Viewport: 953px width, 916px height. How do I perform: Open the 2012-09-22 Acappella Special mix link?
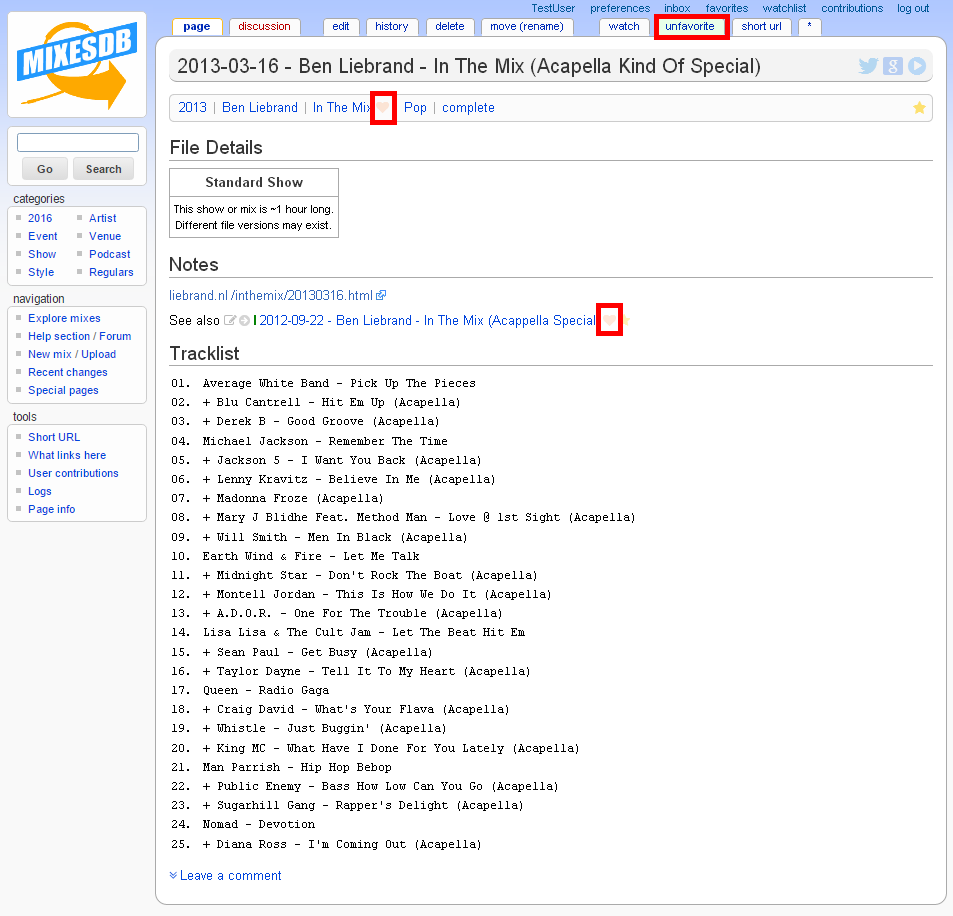click(428, 320)
